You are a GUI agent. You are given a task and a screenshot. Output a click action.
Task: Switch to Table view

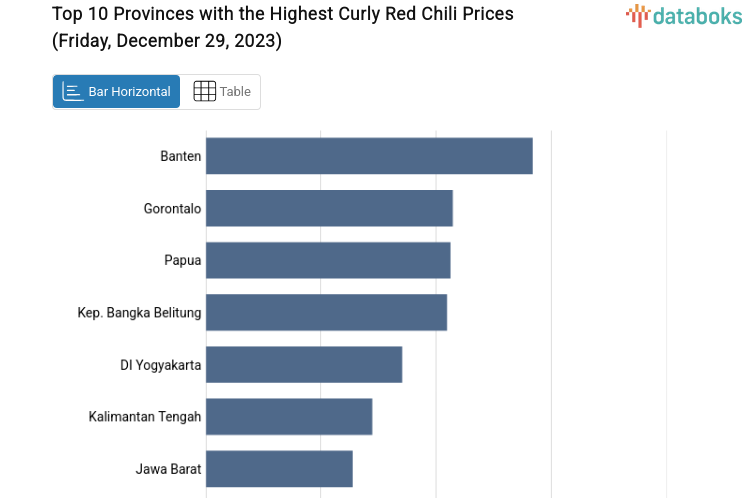point(221,91)
